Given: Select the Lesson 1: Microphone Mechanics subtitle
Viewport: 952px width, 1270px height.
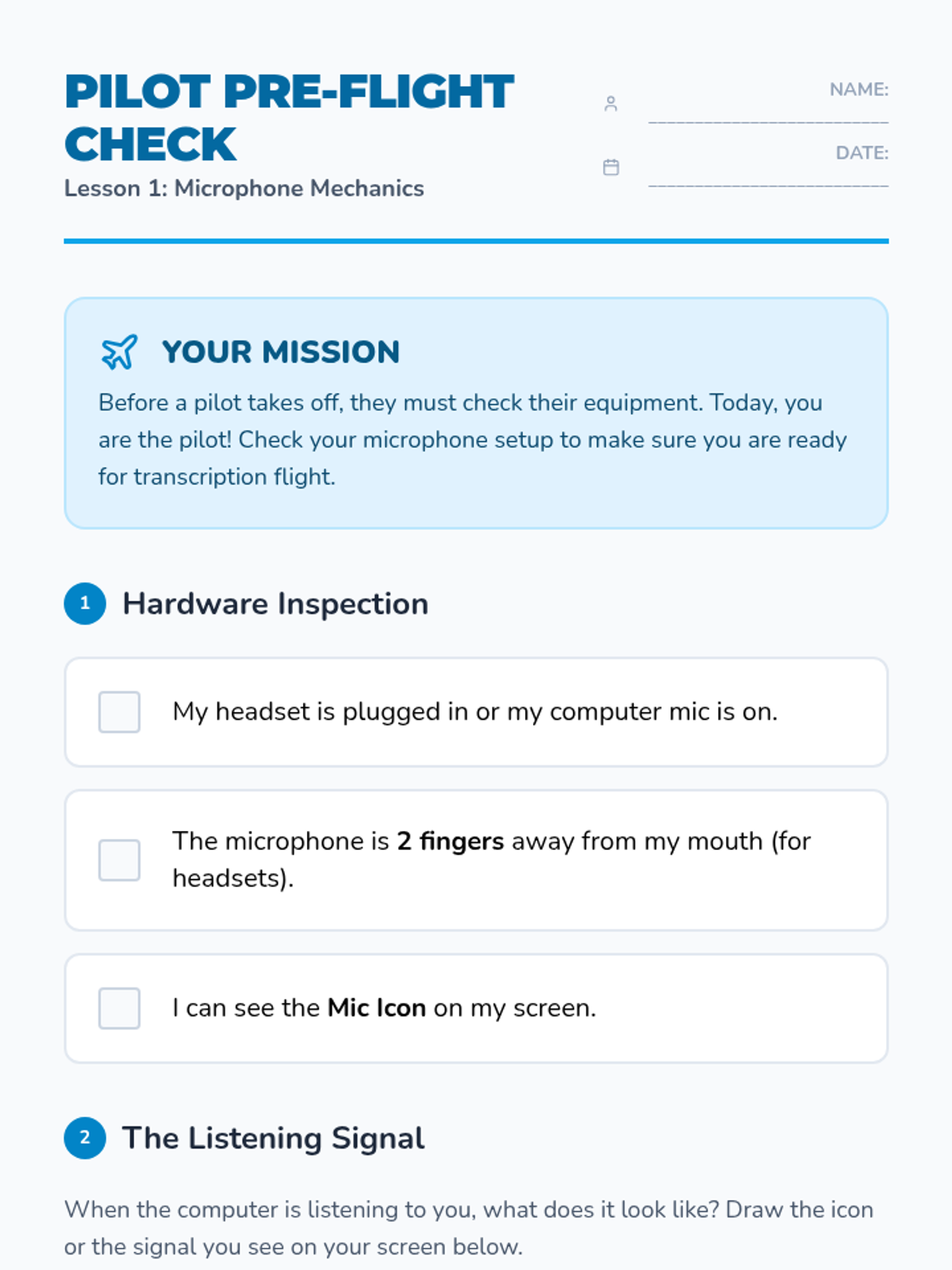Looking at the screenshot, I should click(x=244, y=189).
